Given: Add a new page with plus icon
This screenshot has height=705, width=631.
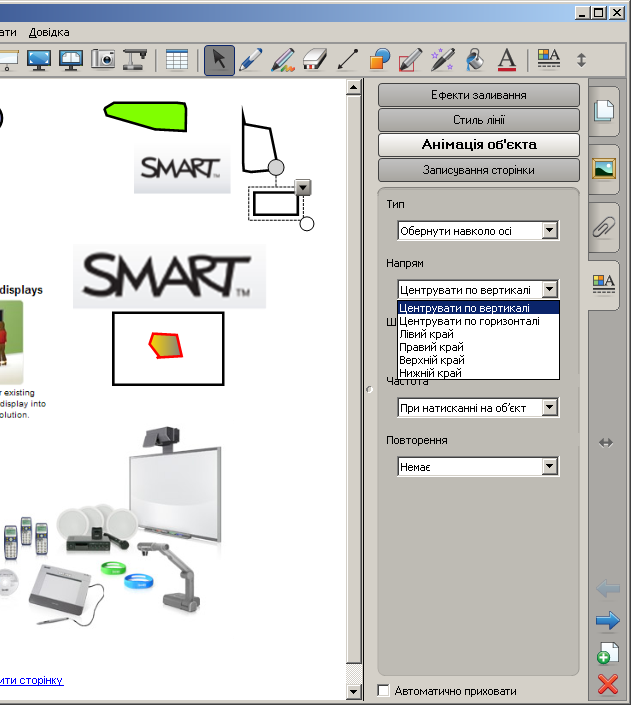Looking at the screenshot, I should pos(608,653).
